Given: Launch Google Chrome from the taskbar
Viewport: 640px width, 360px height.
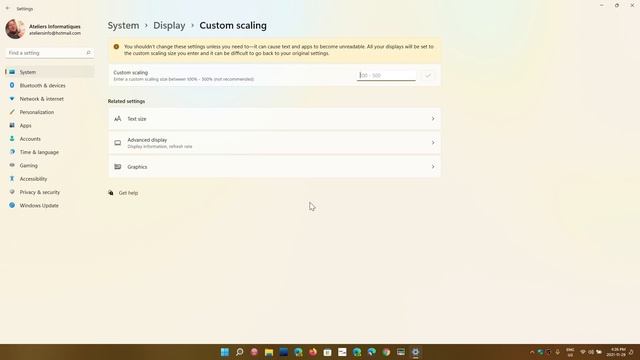Looking at the screenshot, I should (386, 352).
